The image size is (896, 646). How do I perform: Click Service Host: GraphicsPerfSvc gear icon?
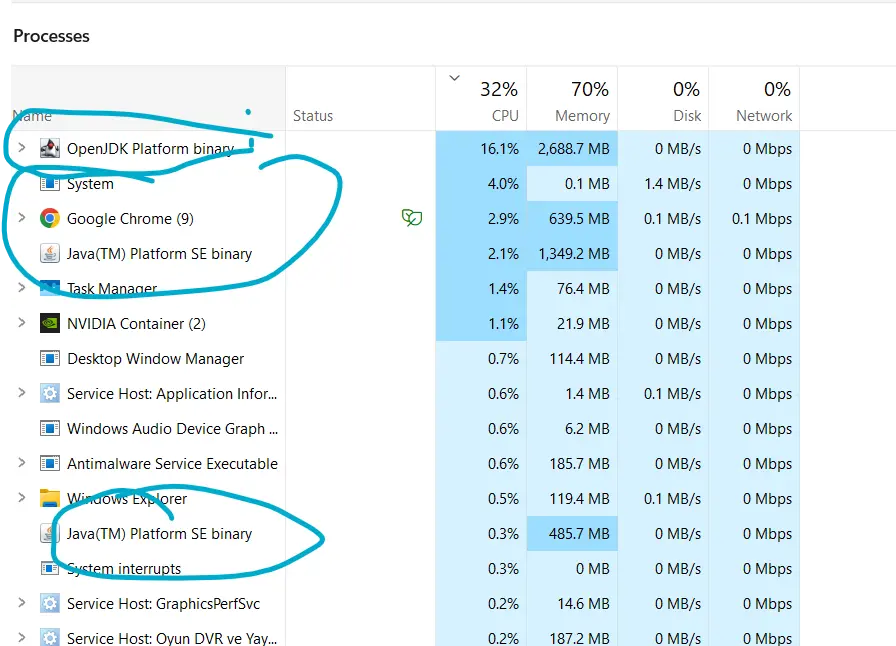[x=50, y=603]
